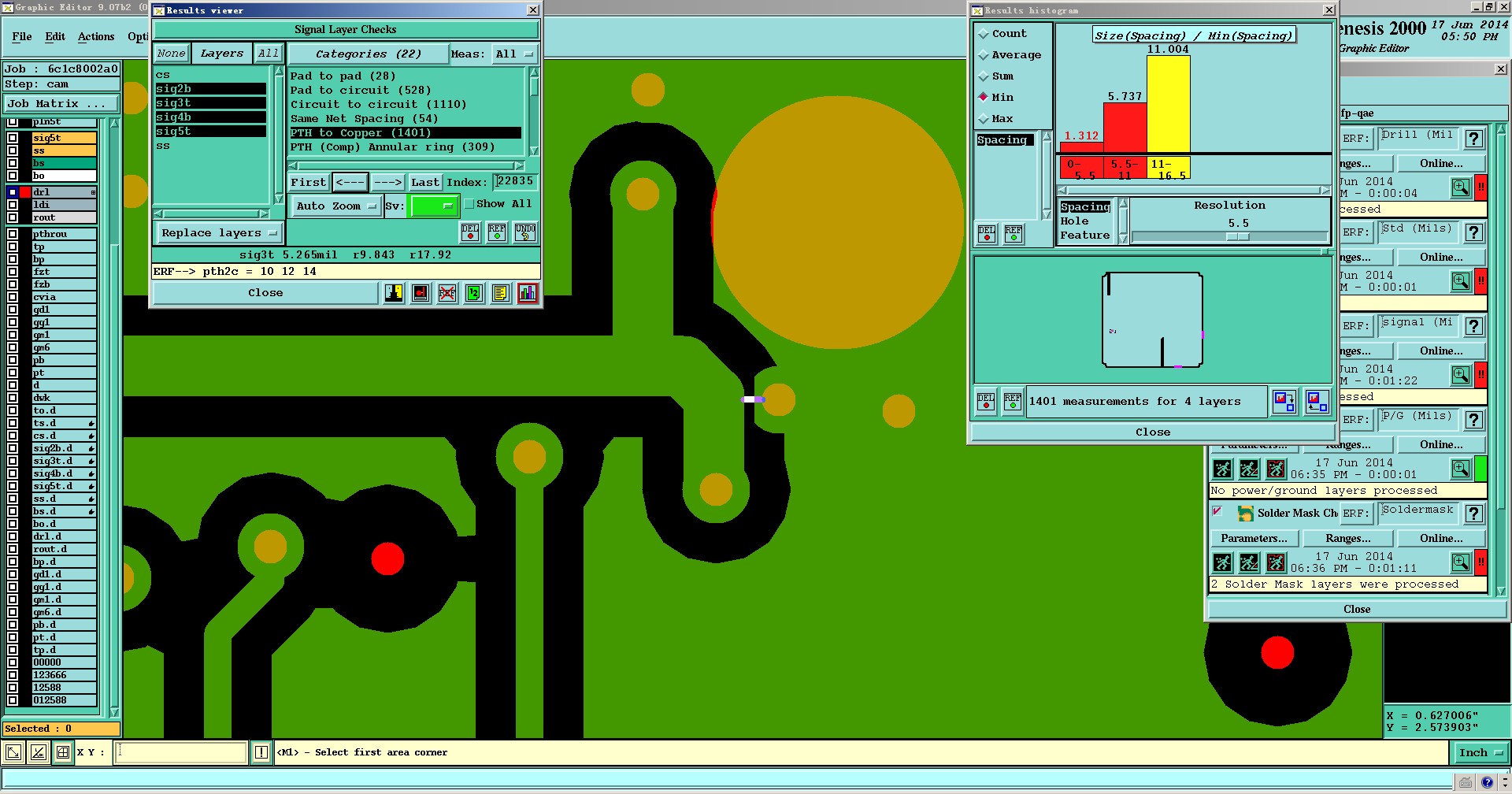
Task: Click yellow report notes icon in Results viewer
Action: click(x=501, y=293)
